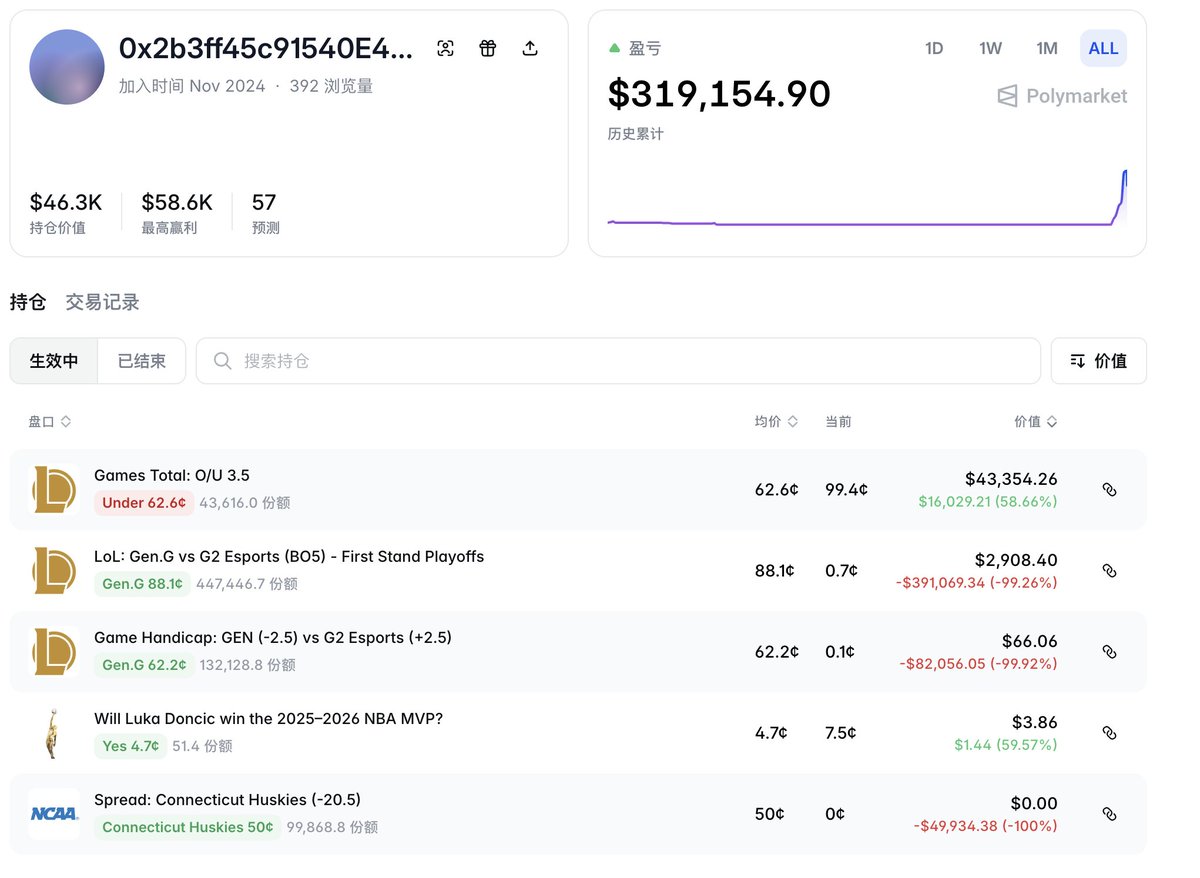Click the NBA MVP trophy icon

click(x=54, y=732)
